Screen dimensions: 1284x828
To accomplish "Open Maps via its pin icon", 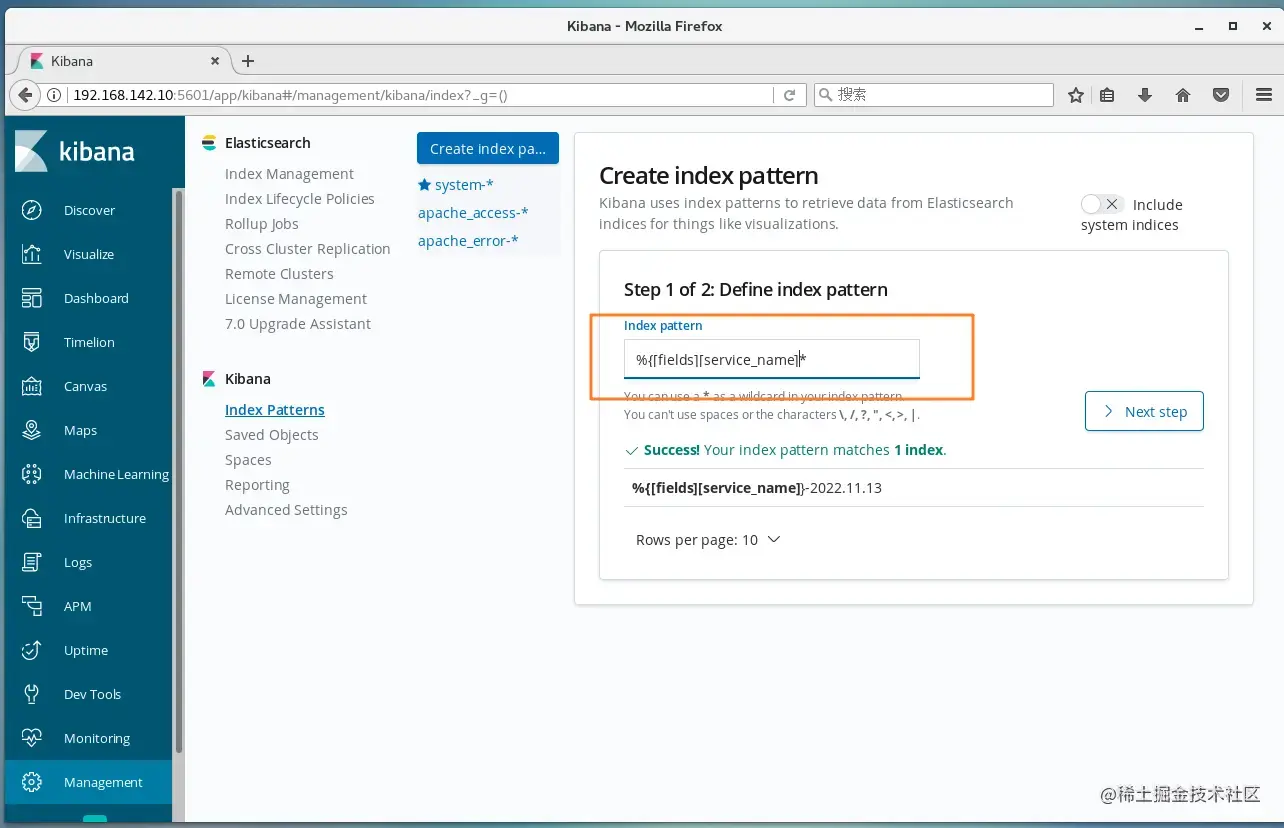I will (x=32, y=430).
